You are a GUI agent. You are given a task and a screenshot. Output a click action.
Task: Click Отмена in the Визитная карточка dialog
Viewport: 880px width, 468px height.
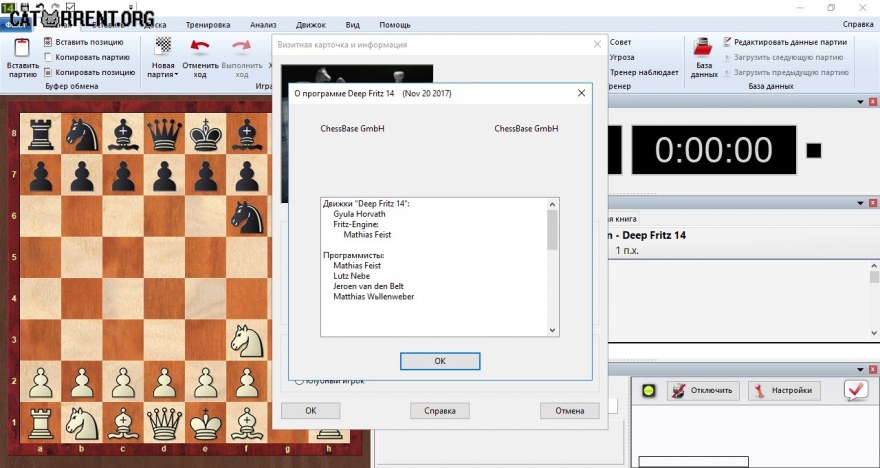[x=570, y=411]
